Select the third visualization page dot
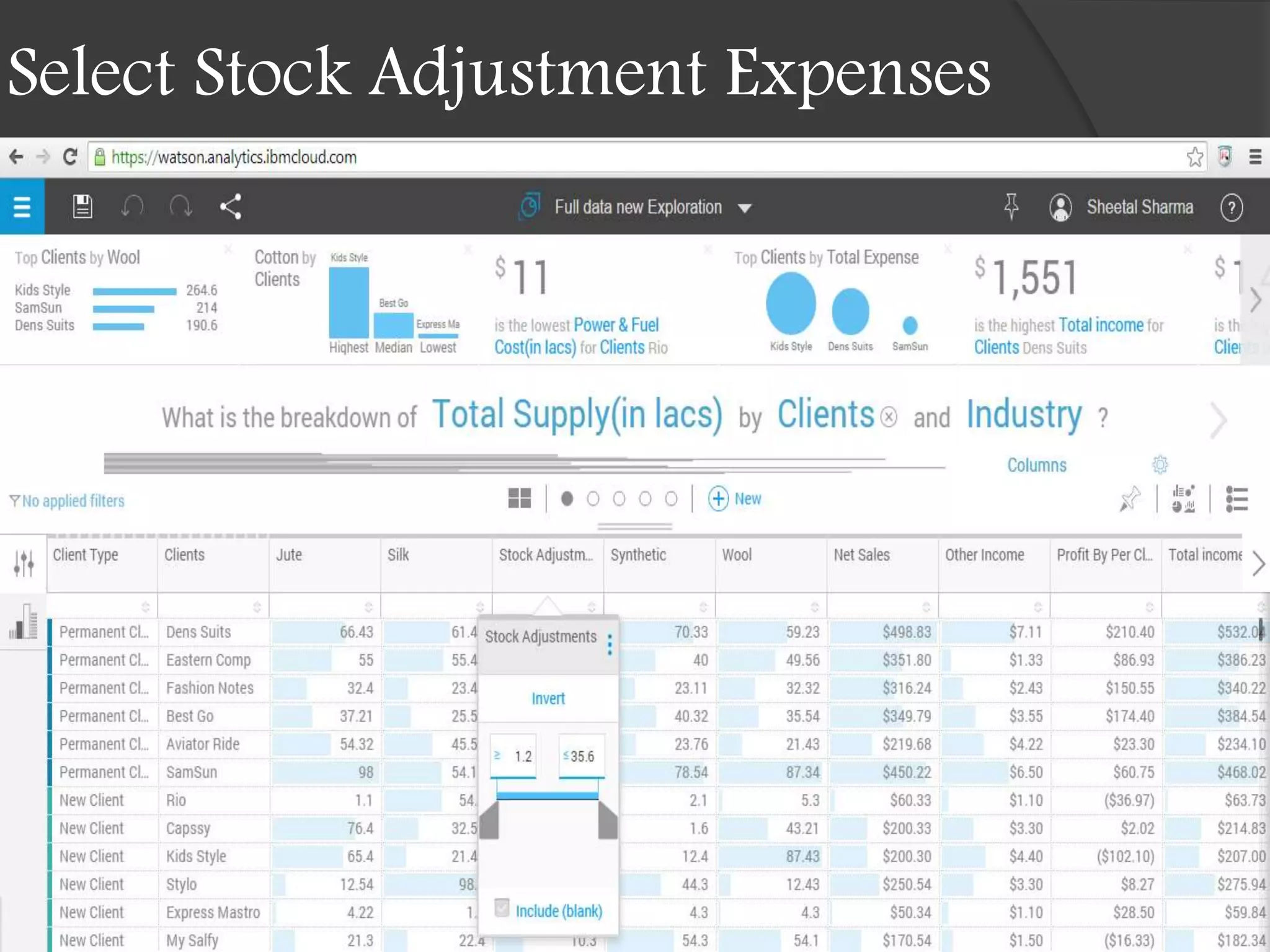The height and width of the screenshot is (952, 1270). pos(619,499)
